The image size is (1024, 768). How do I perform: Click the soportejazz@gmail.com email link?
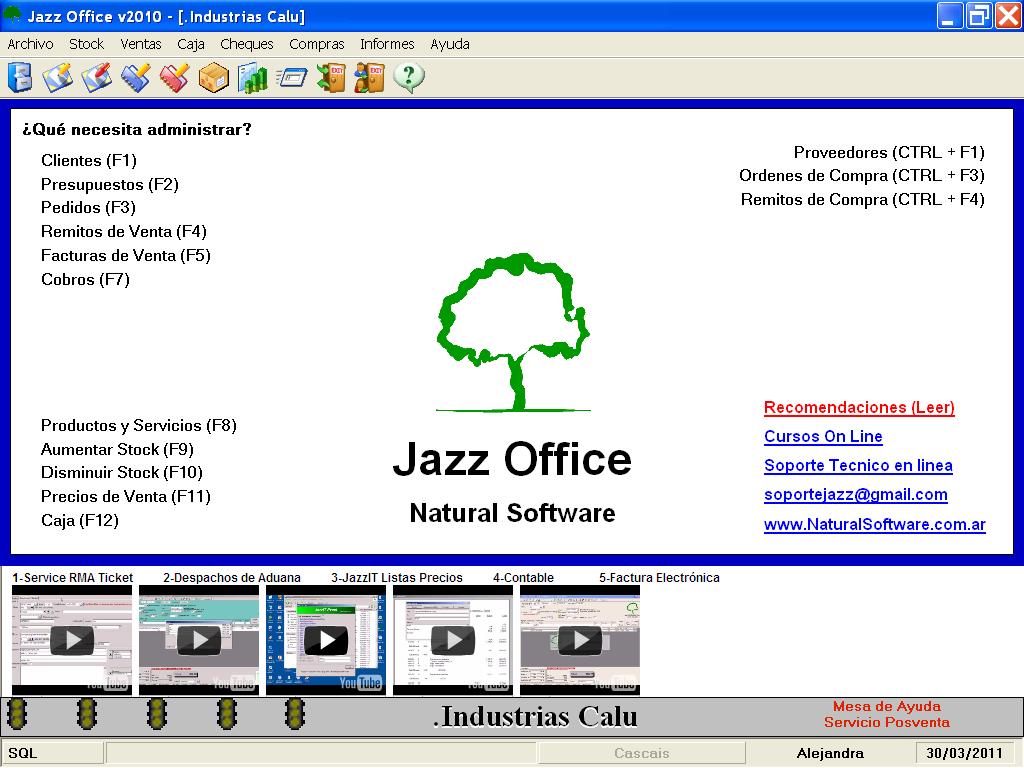[856, 495]
